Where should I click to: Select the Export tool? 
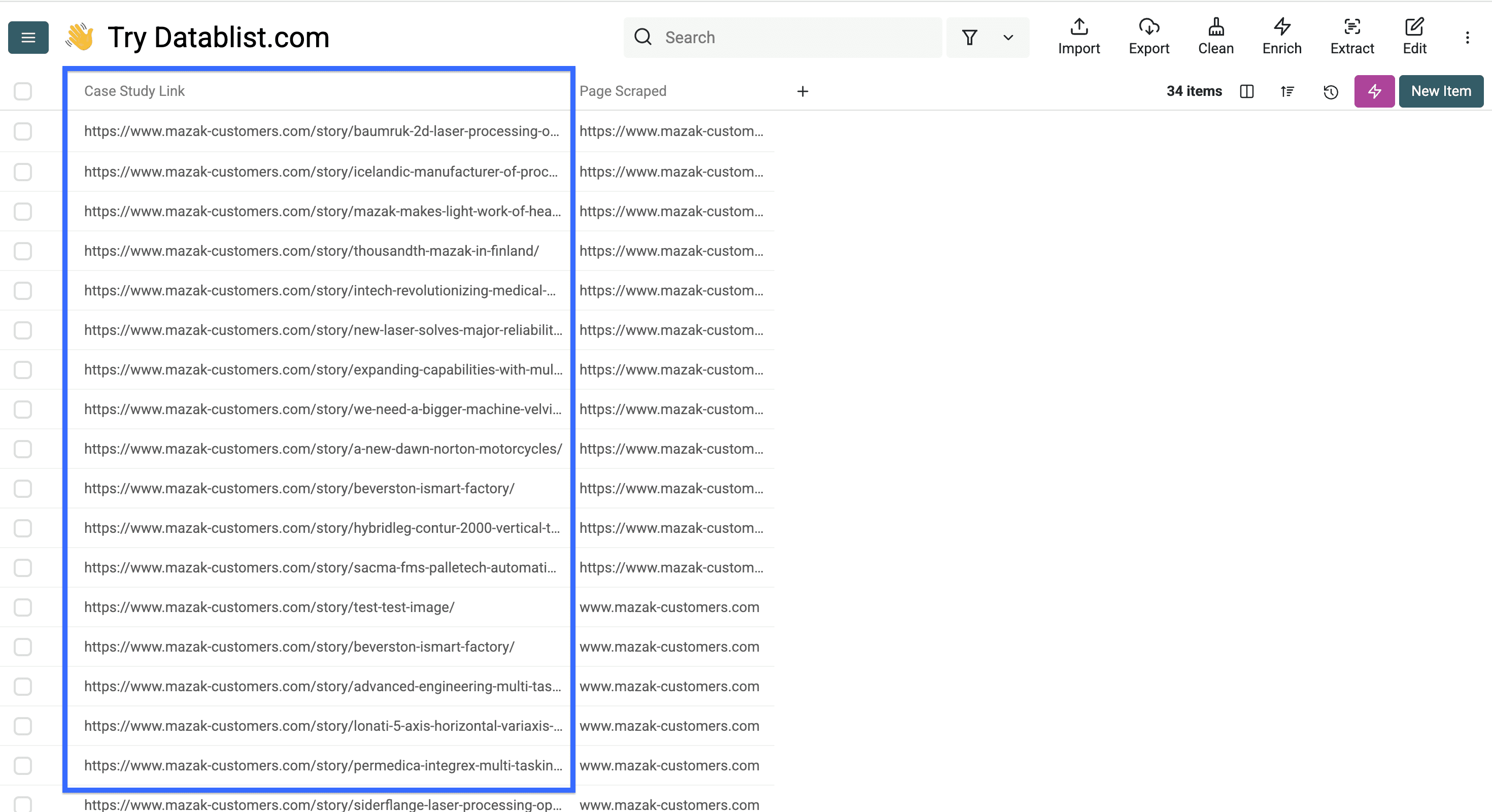[x=1149, y=37]
